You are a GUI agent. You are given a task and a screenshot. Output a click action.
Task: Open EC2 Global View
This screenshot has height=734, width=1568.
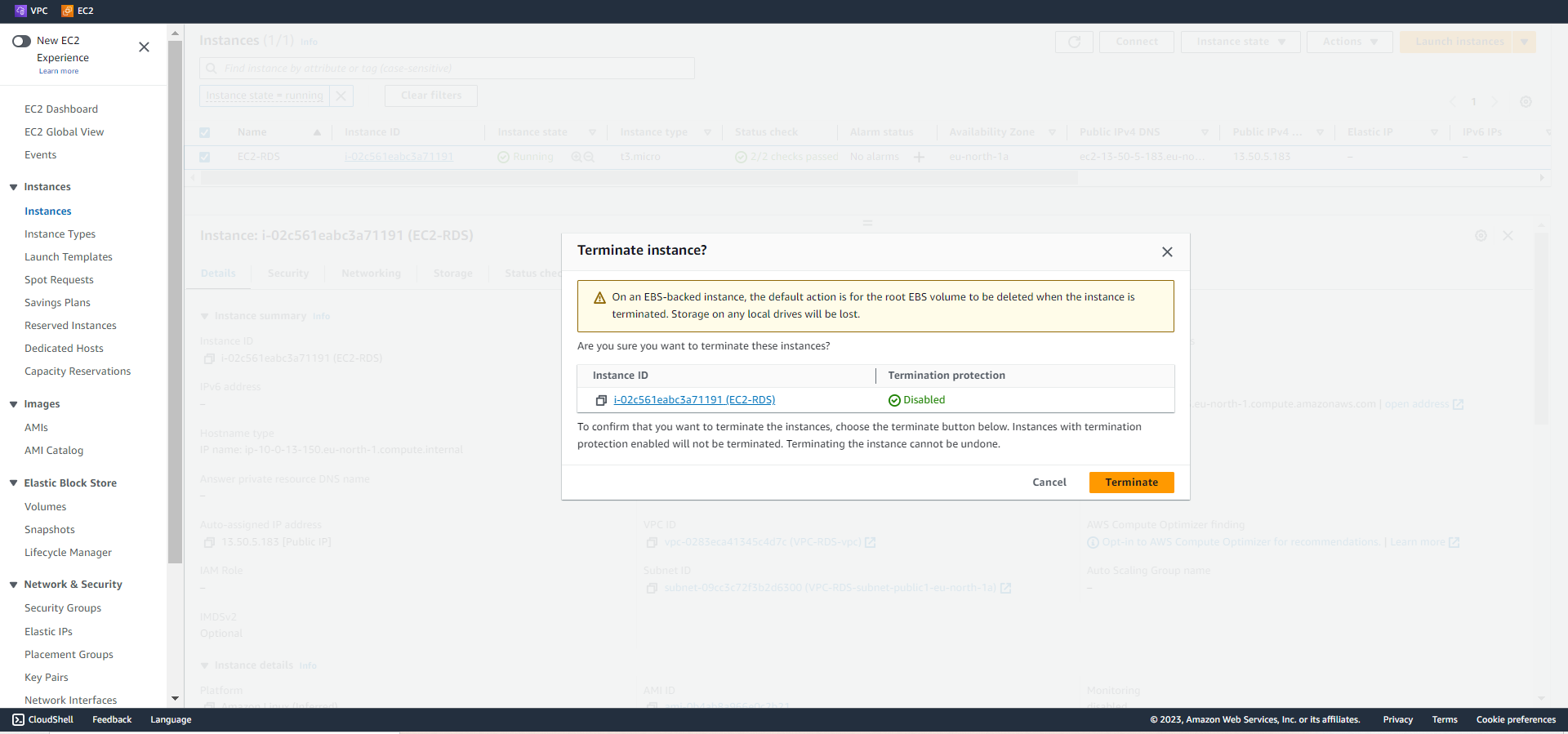pyautogui.click(x=65, y=132)
